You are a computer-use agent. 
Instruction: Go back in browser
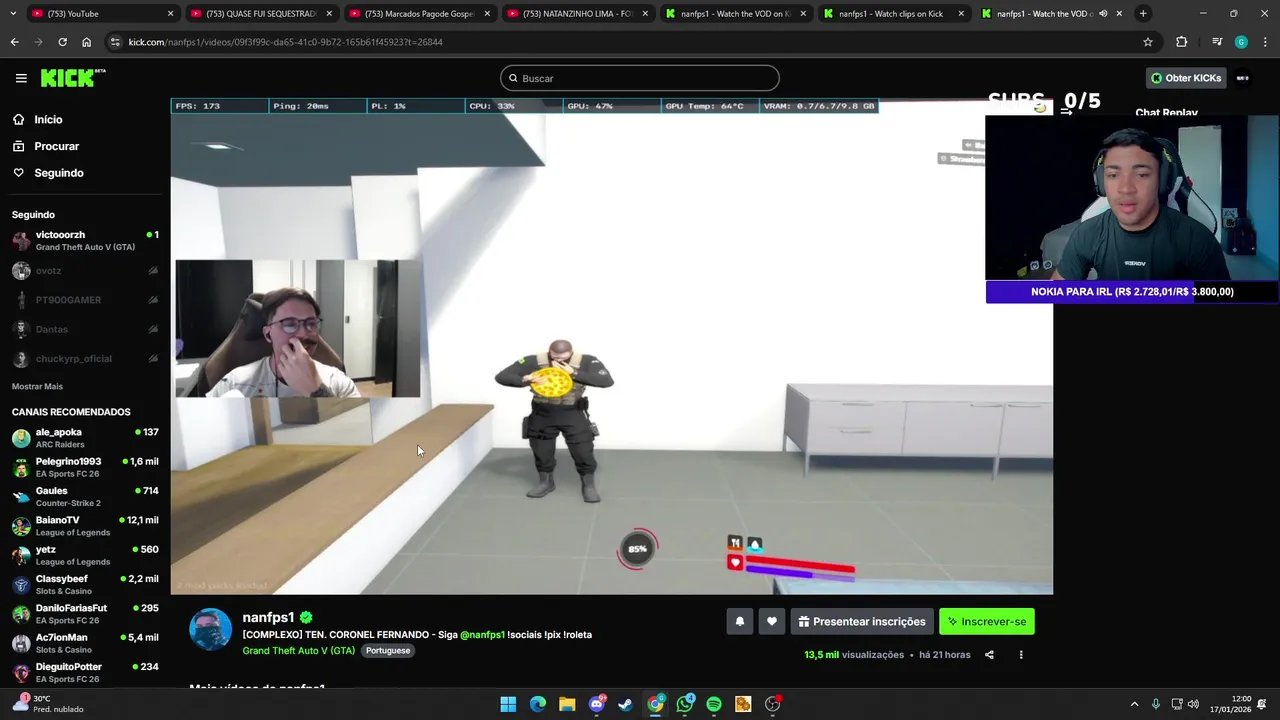point(14,42)
